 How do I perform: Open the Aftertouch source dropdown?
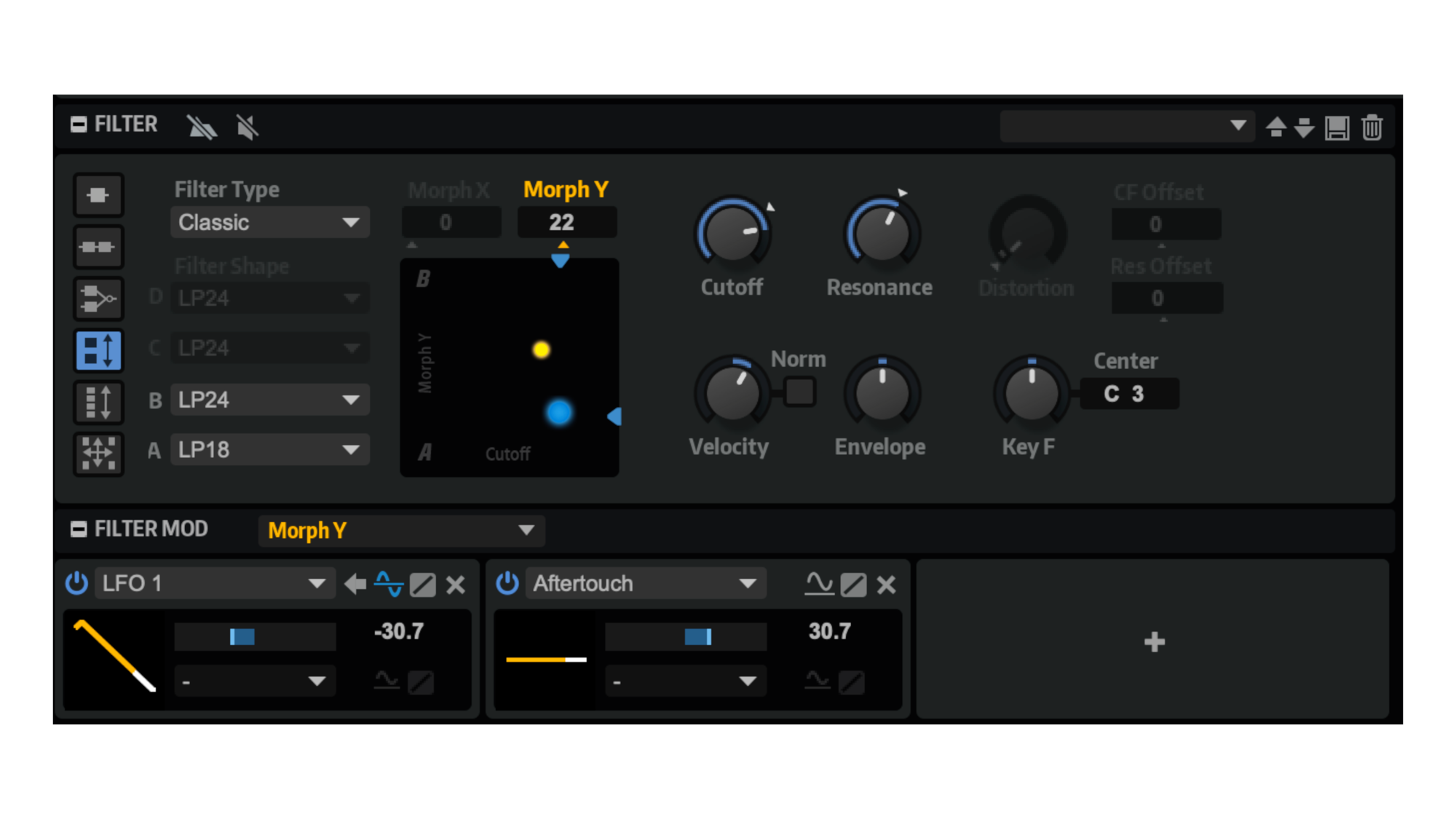[x=645, y=583]
